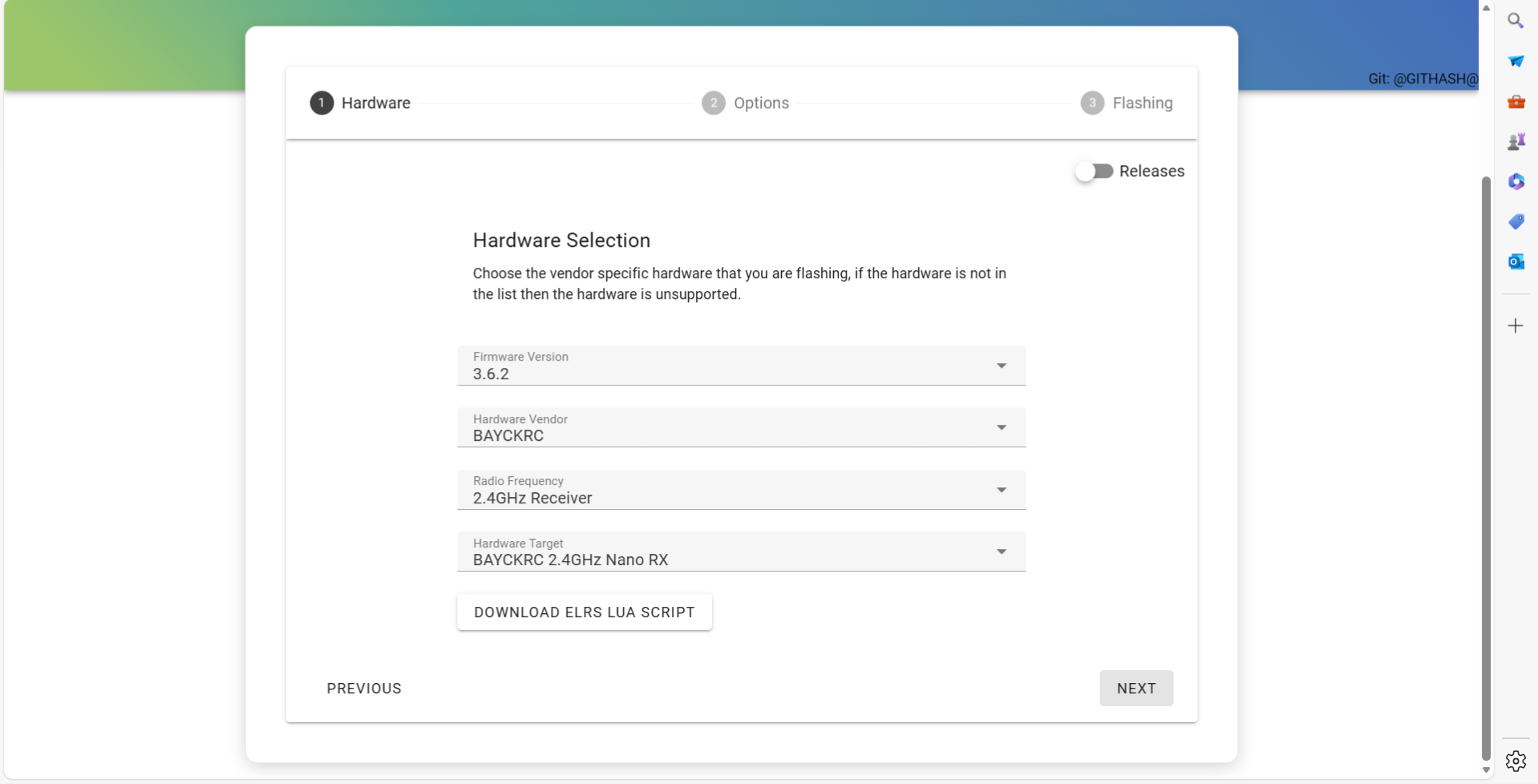Open the blue Shopping tag icon
The image size is (1538, 784).
1515,222
